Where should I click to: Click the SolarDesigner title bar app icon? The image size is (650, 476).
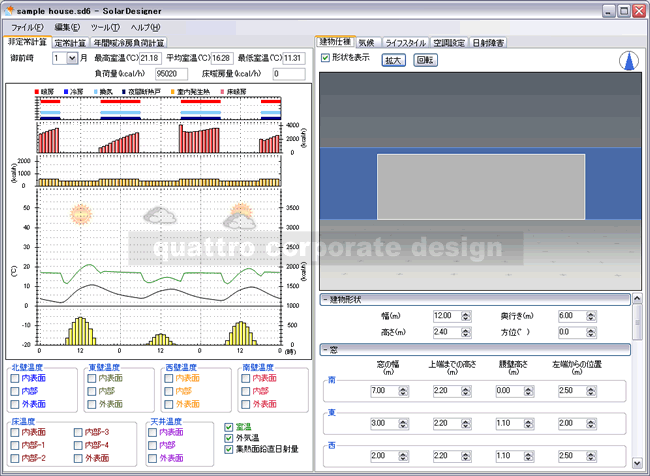(11, 10)
